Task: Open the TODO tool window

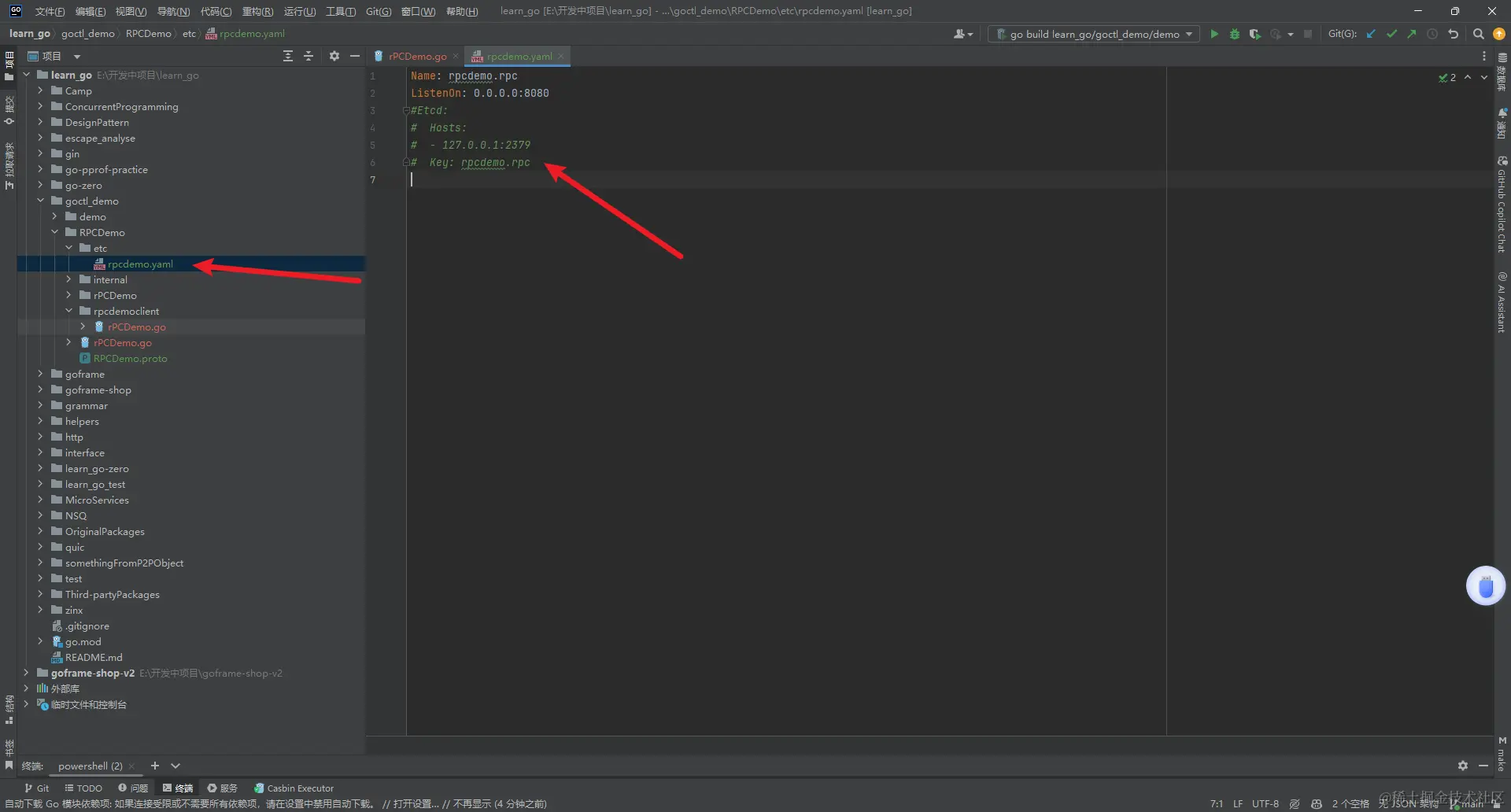Action: 83,788
